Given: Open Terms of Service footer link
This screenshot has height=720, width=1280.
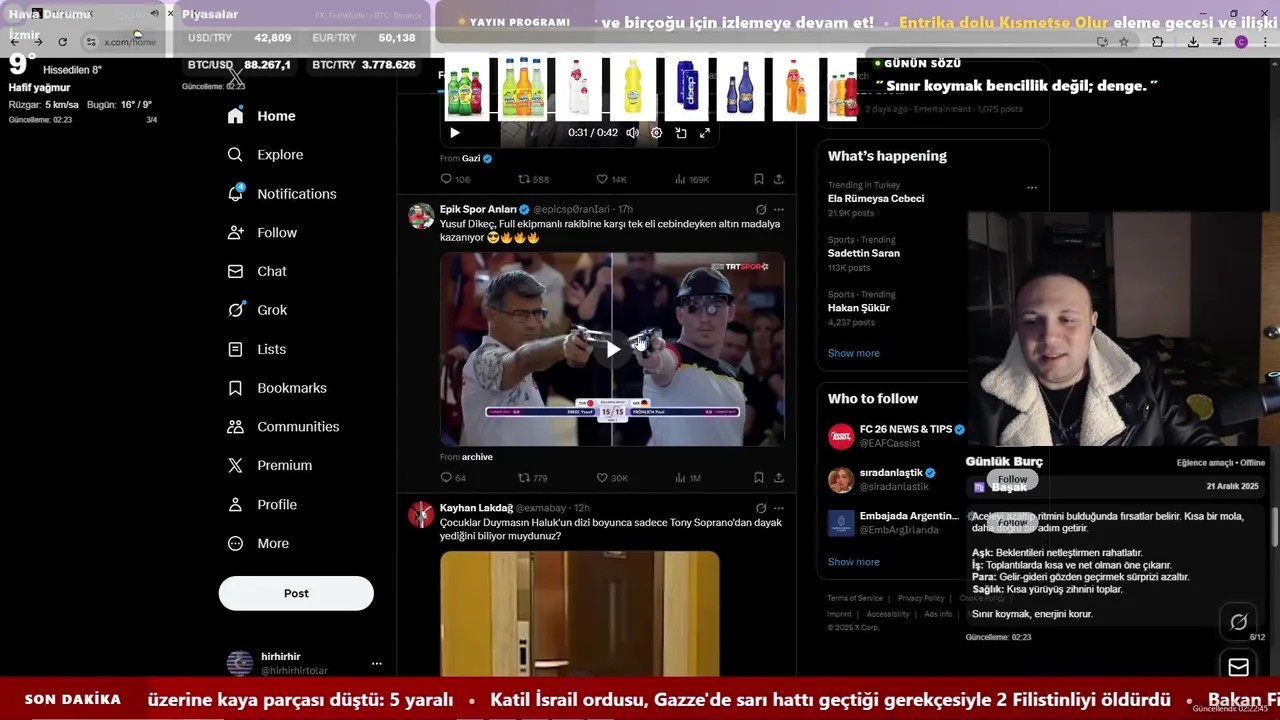Looking at the screenshot, I should point(855,598).
